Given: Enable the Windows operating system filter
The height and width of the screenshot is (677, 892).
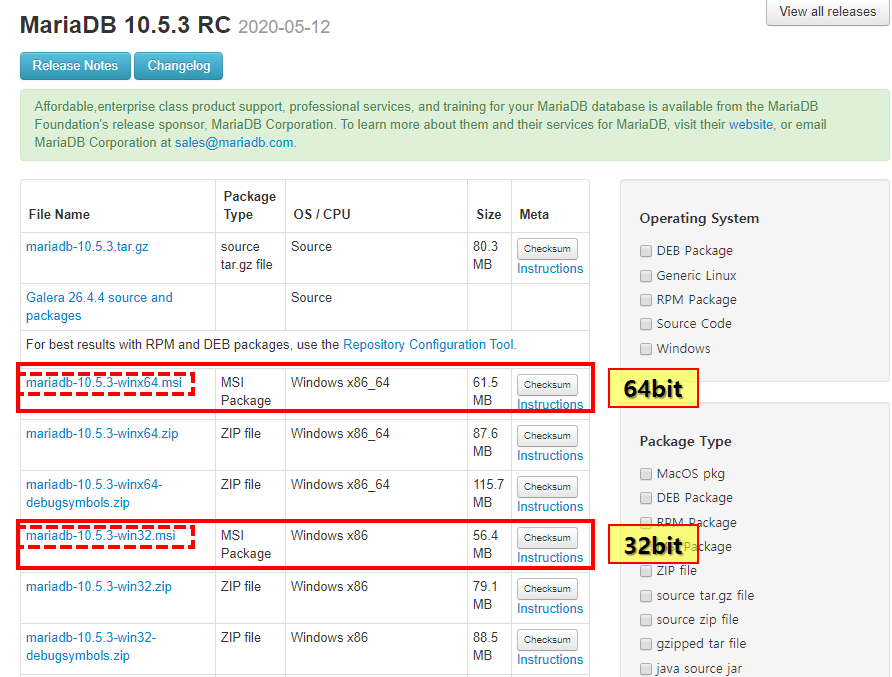Looking at the screenshot, I should coord(646,349).
